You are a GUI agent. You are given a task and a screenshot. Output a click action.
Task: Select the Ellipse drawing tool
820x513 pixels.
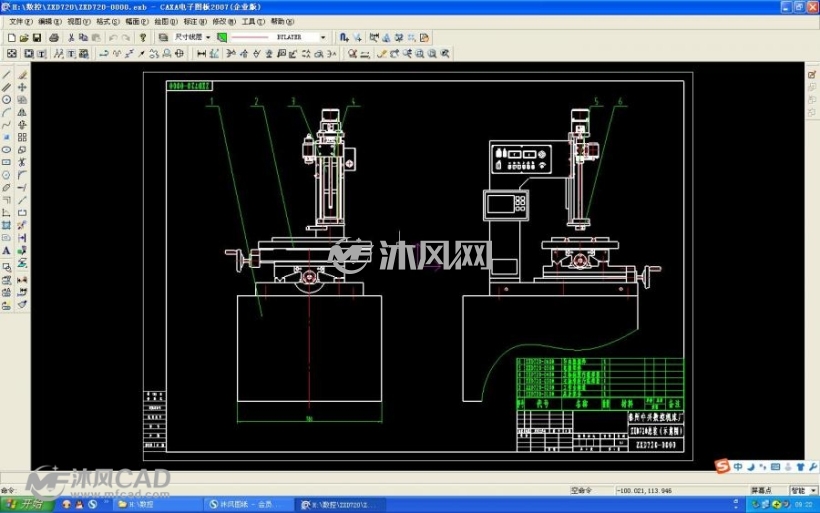pyautogui.click(x=6, y=150)
